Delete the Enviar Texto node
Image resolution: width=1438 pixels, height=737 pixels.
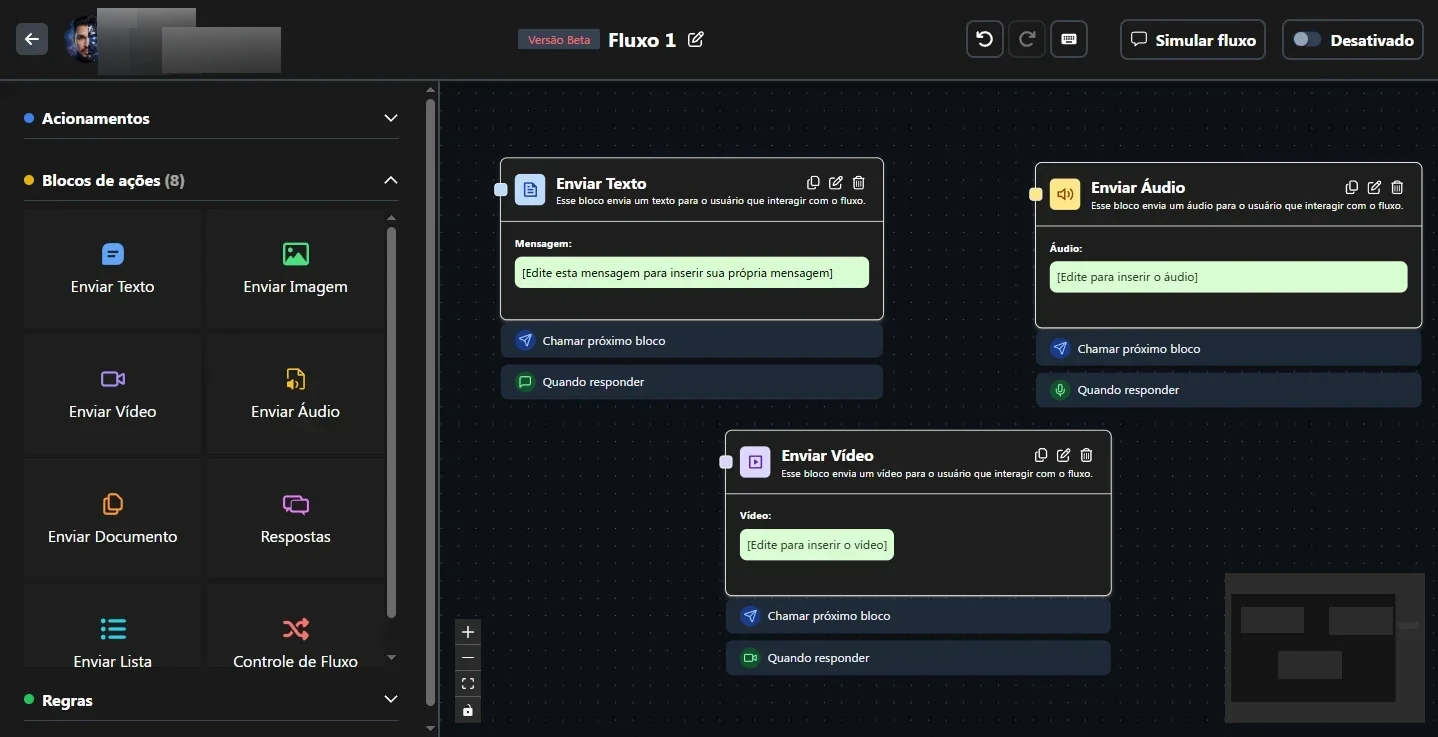(859, 183)
